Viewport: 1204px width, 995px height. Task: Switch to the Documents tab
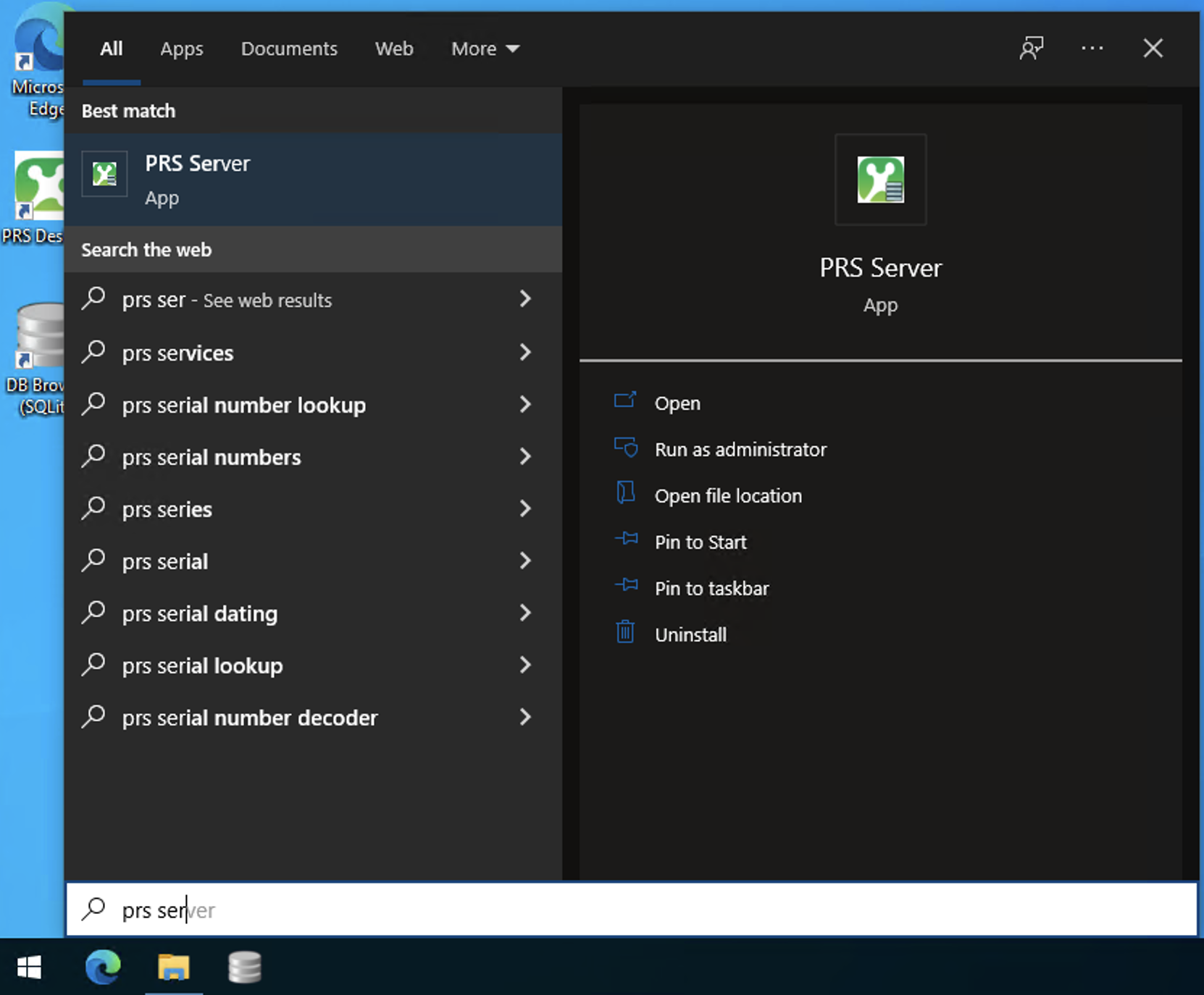tap(289, 49)
